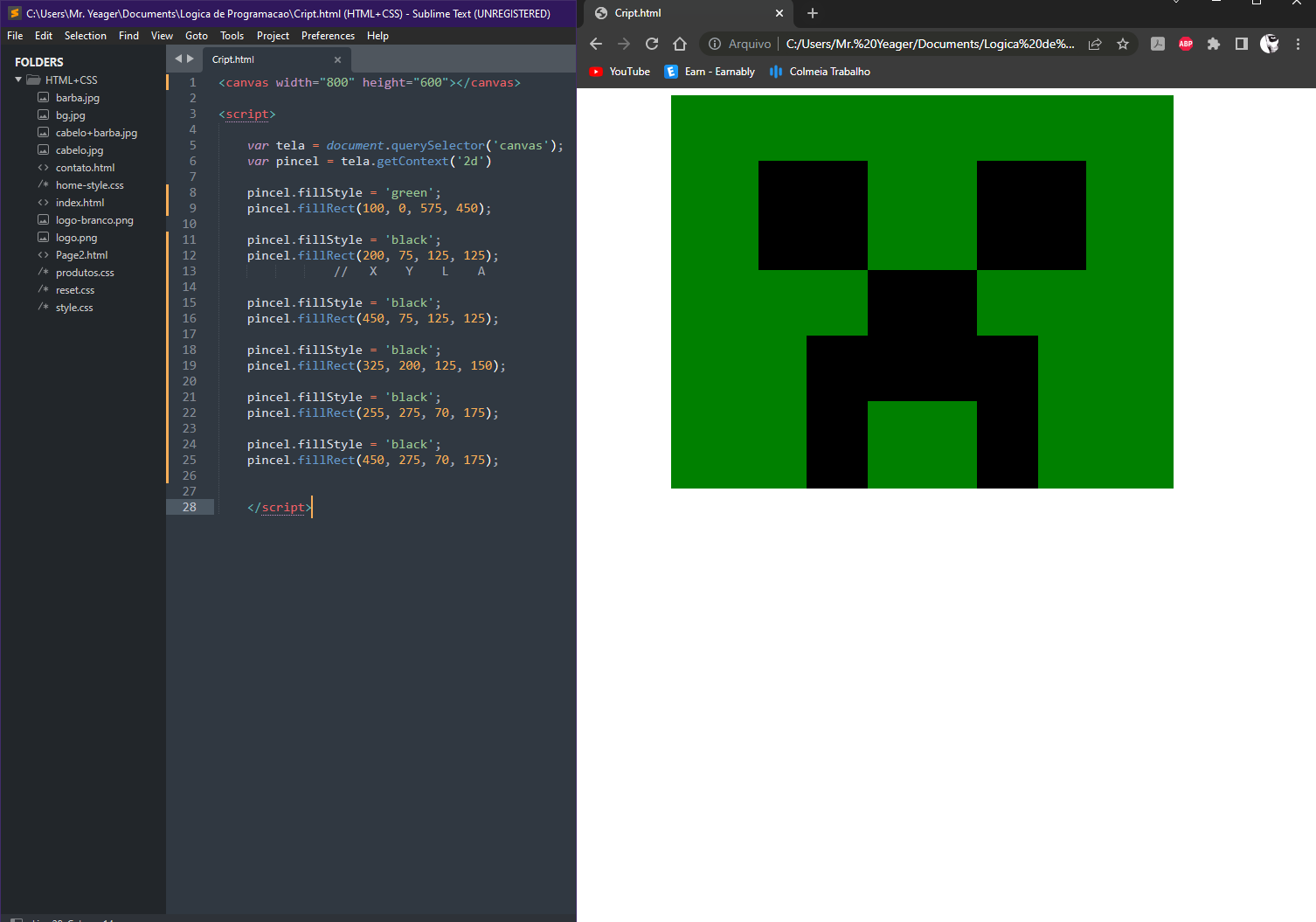
Task: Open index.html in the sidebar
Action: (x=80, y=203)
